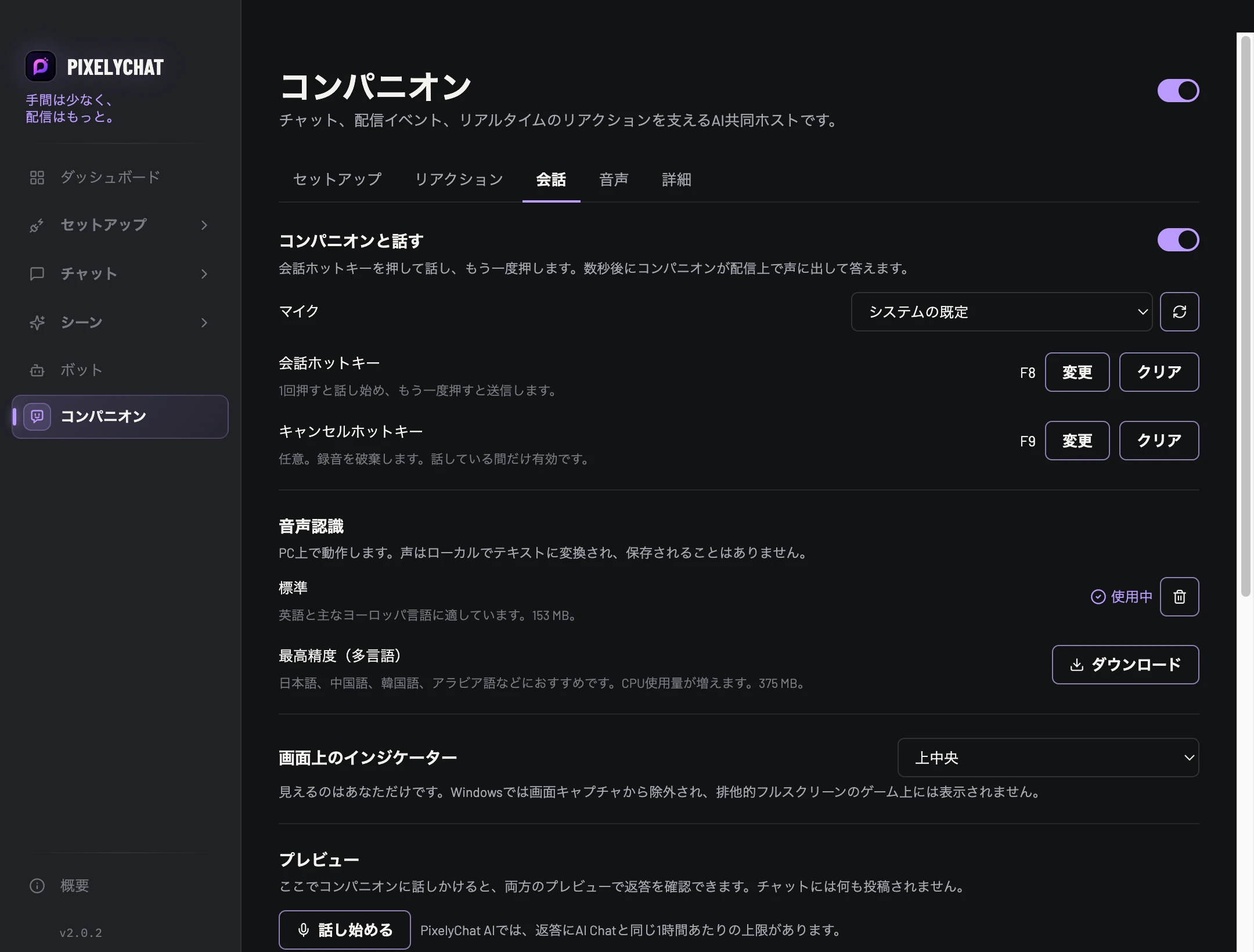Delete the 標準 speech model with trash icon

tap(1179, 597)
